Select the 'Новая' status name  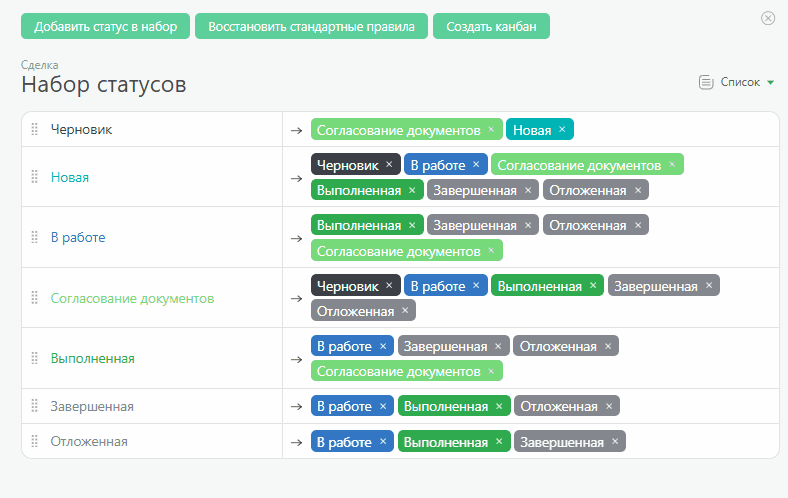(70, 177)
